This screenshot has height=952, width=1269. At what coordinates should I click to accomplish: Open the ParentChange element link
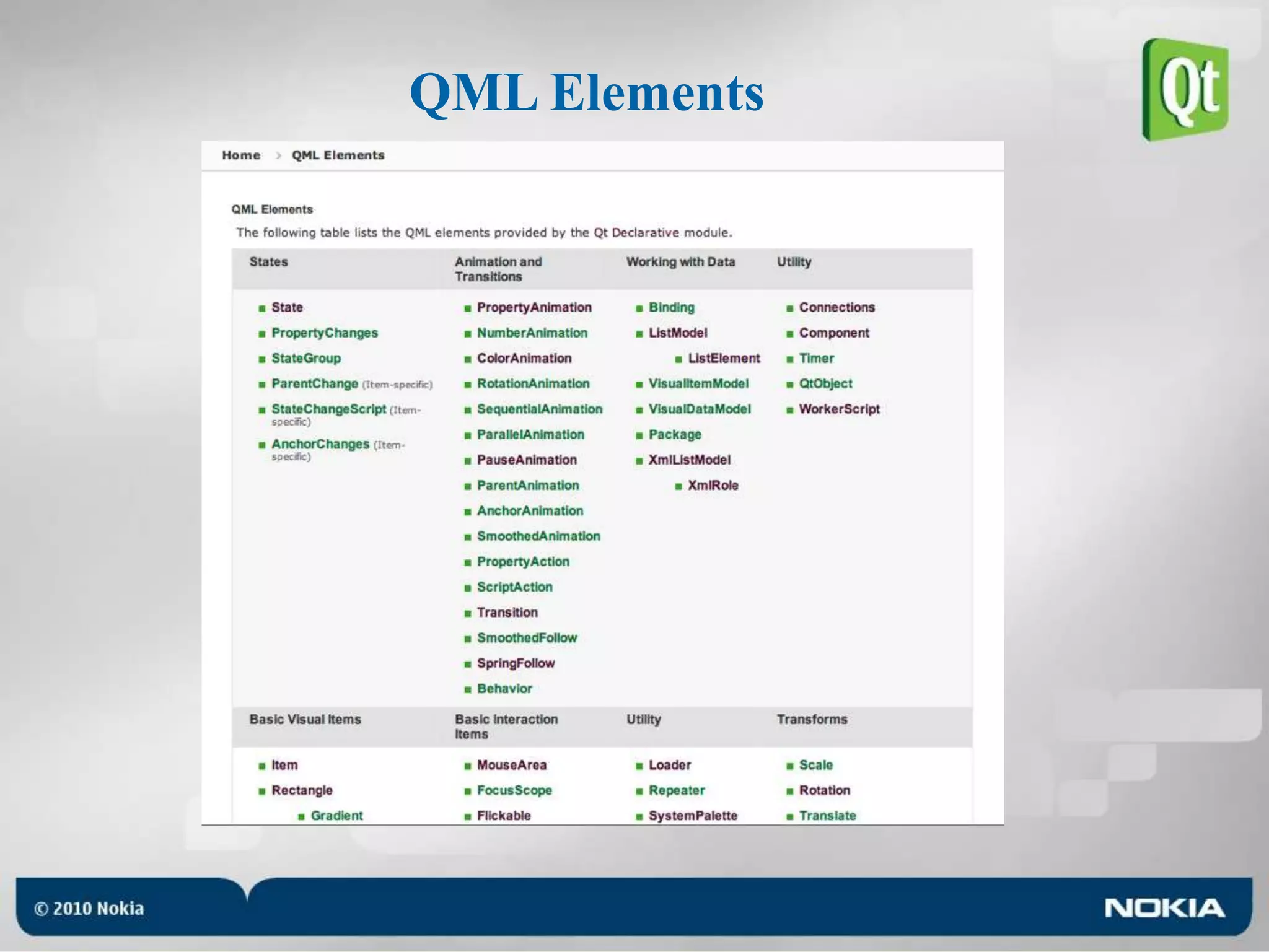tap(315, 384)
